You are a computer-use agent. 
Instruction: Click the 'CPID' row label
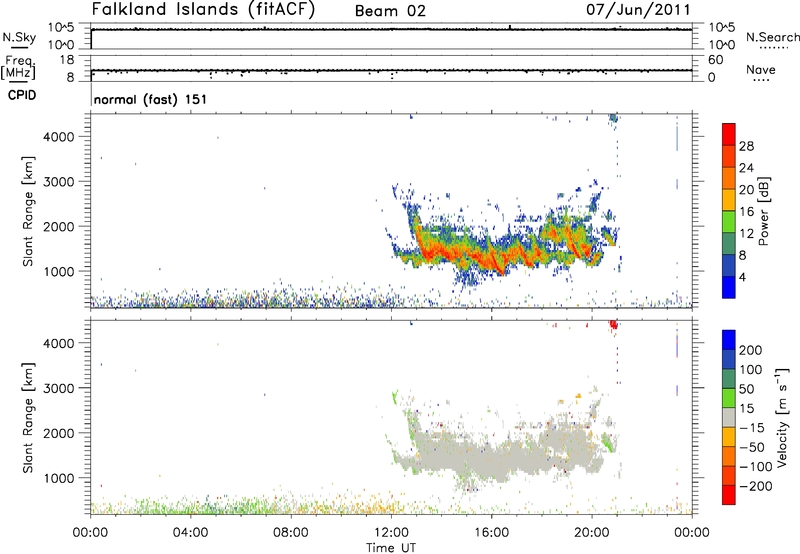pyautogui.click(x=22, y=95)
